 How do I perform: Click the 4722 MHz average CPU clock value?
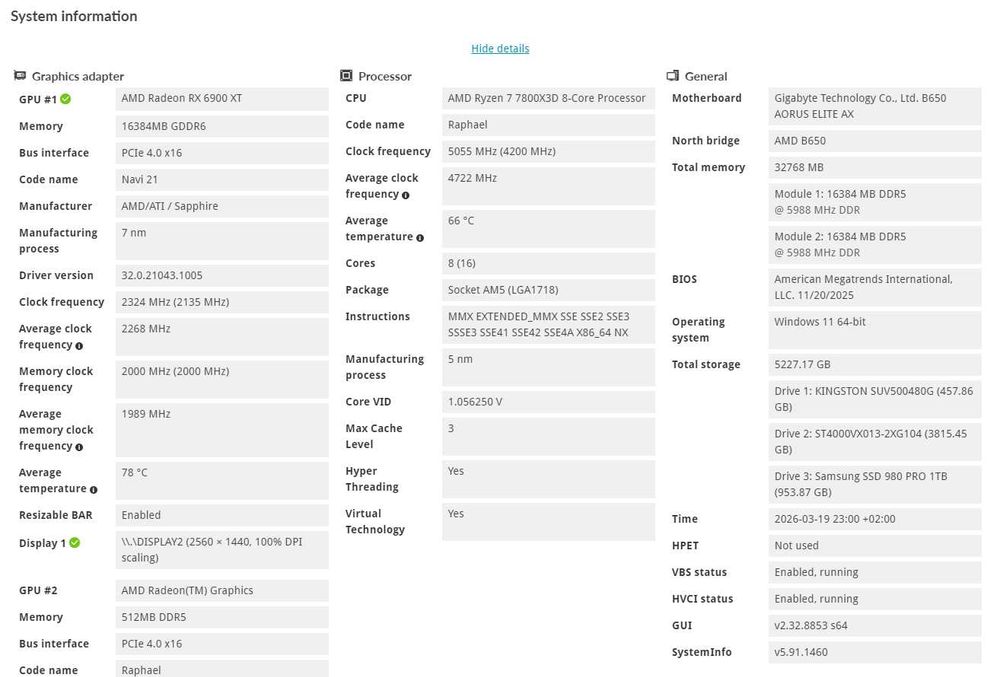click(x=548, y=186)
